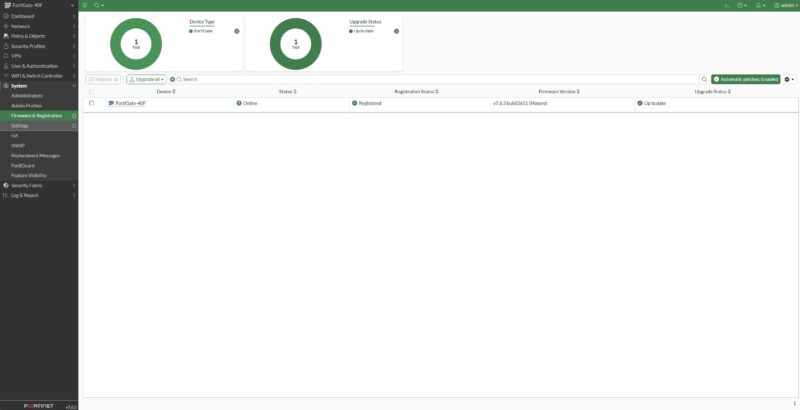This screenshot has height=410, width=800.
Task: Toggle FortiGate legend in Device Type chart
Action: [201, 31]
